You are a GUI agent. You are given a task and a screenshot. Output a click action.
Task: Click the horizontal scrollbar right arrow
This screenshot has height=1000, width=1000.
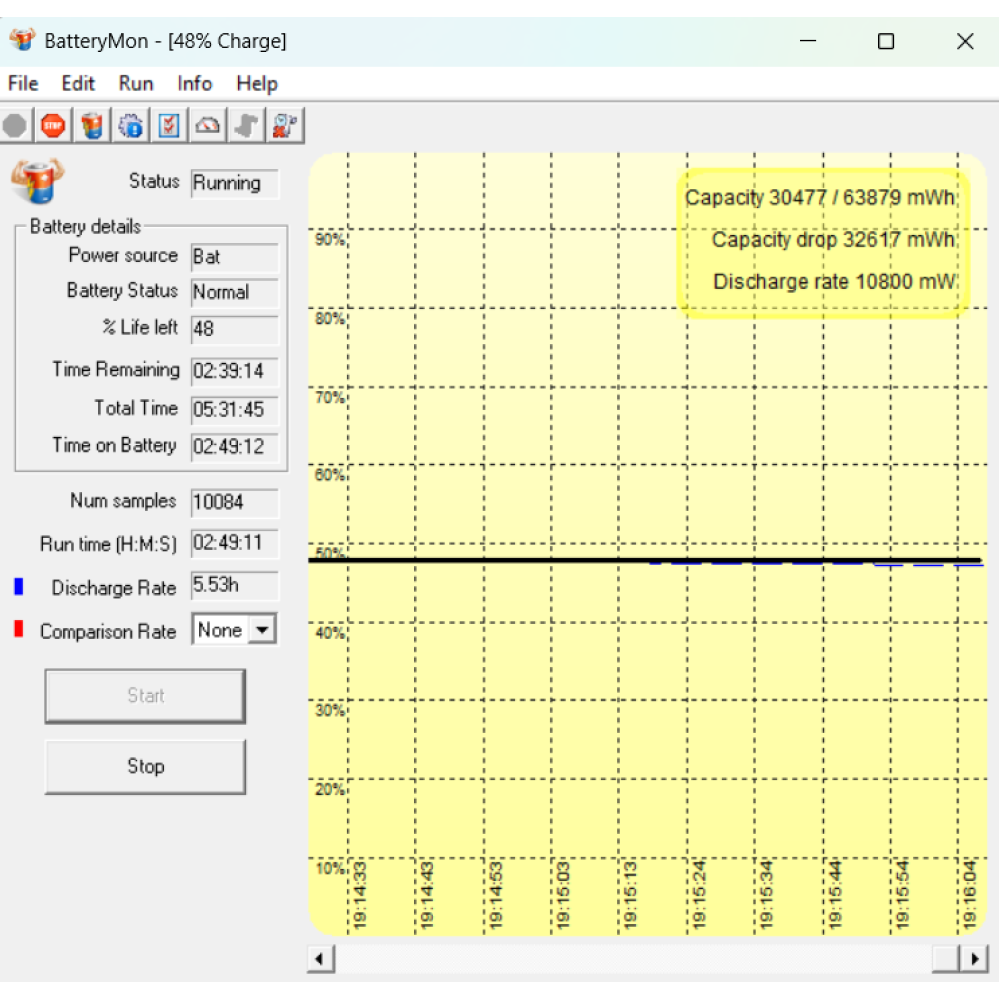pos(975,959)
